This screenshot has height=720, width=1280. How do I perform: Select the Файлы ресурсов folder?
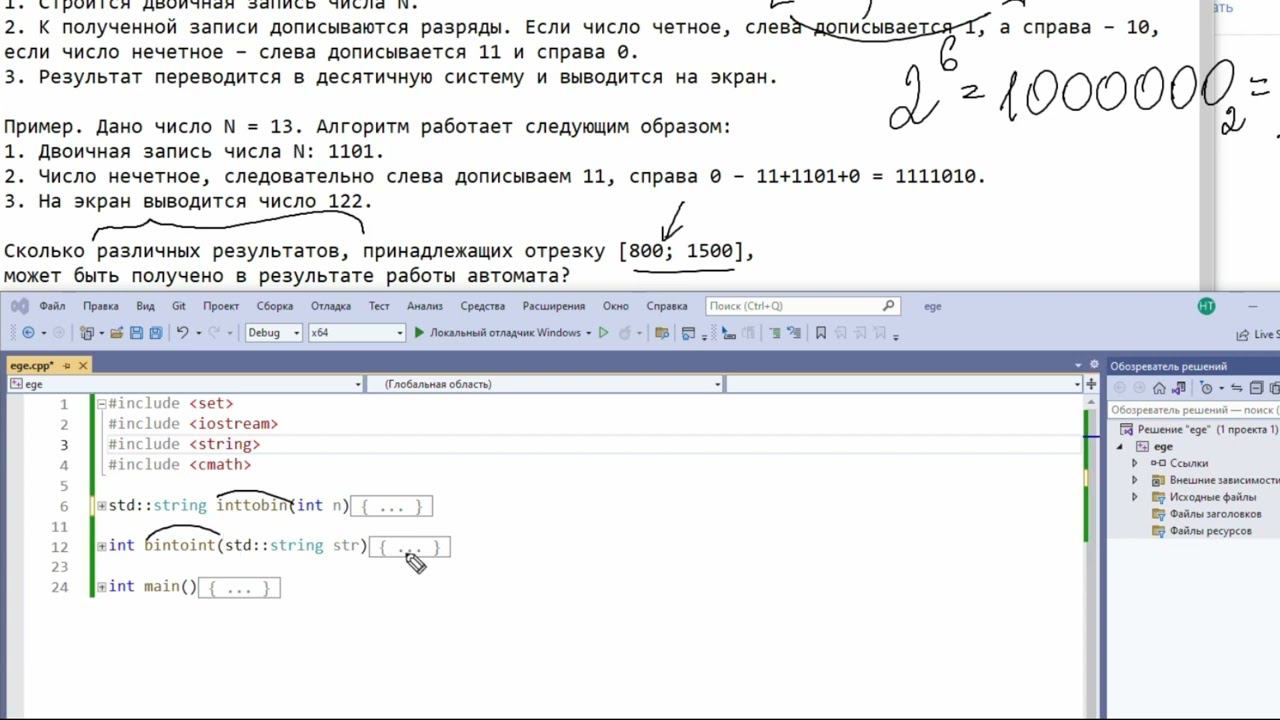(x=1202, y=531)
